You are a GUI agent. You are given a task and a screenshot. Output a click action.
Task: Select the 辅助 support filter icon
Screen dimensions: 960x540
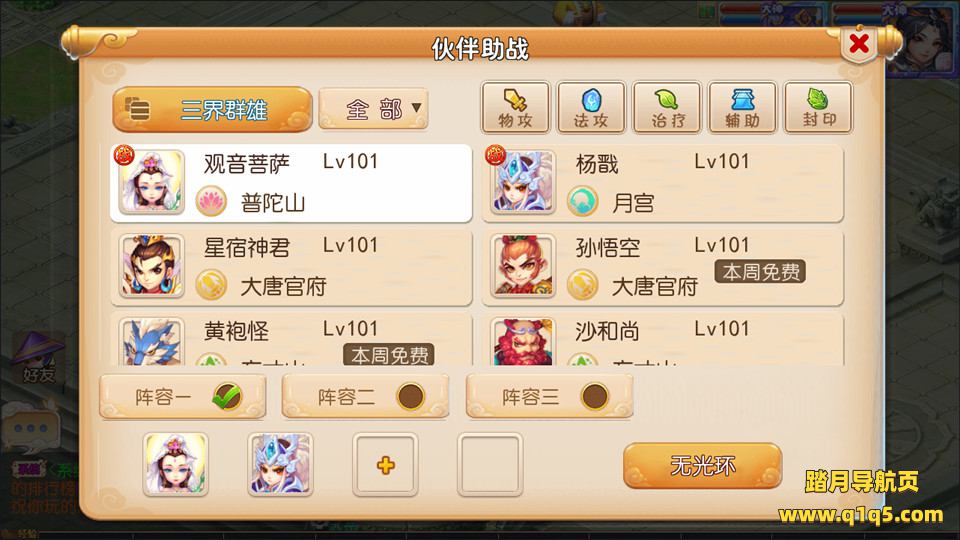[x=742, y=108]
